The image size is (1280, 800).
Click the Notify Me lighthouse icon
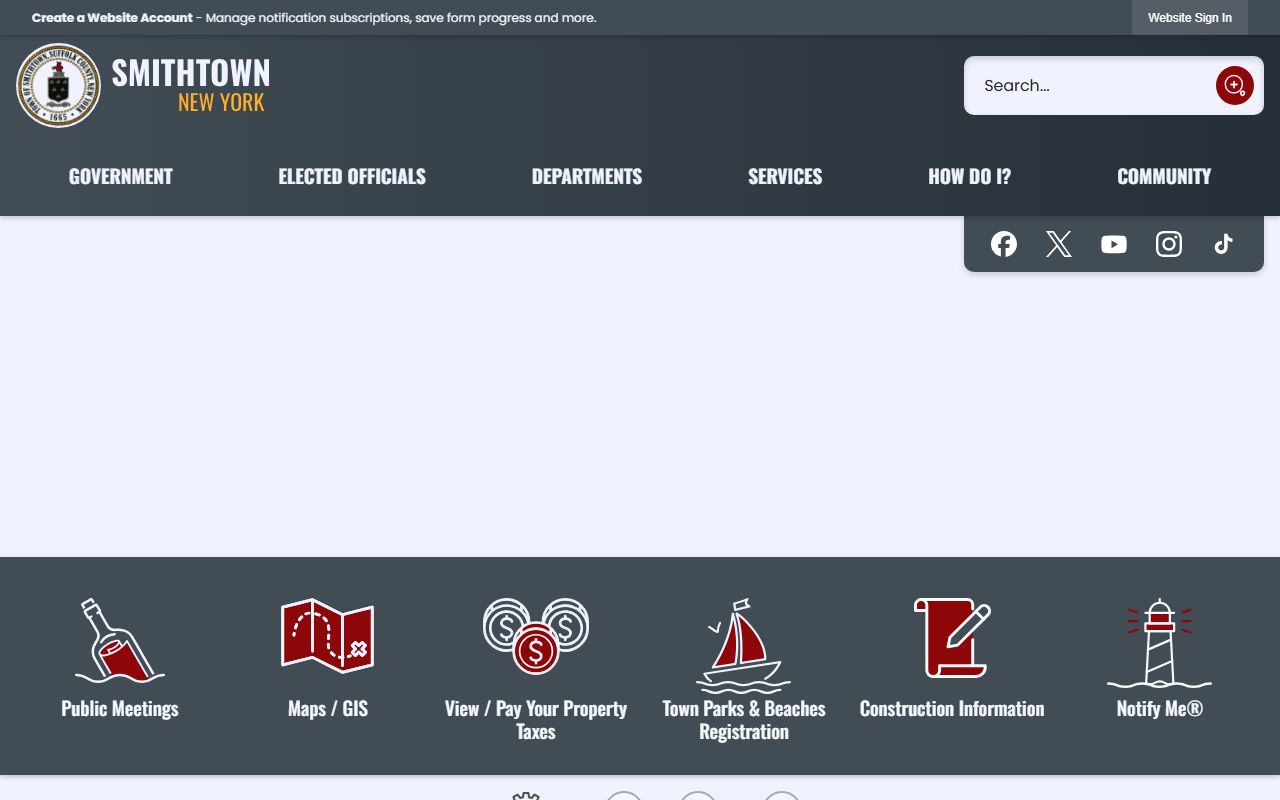tap(1159, 643)
